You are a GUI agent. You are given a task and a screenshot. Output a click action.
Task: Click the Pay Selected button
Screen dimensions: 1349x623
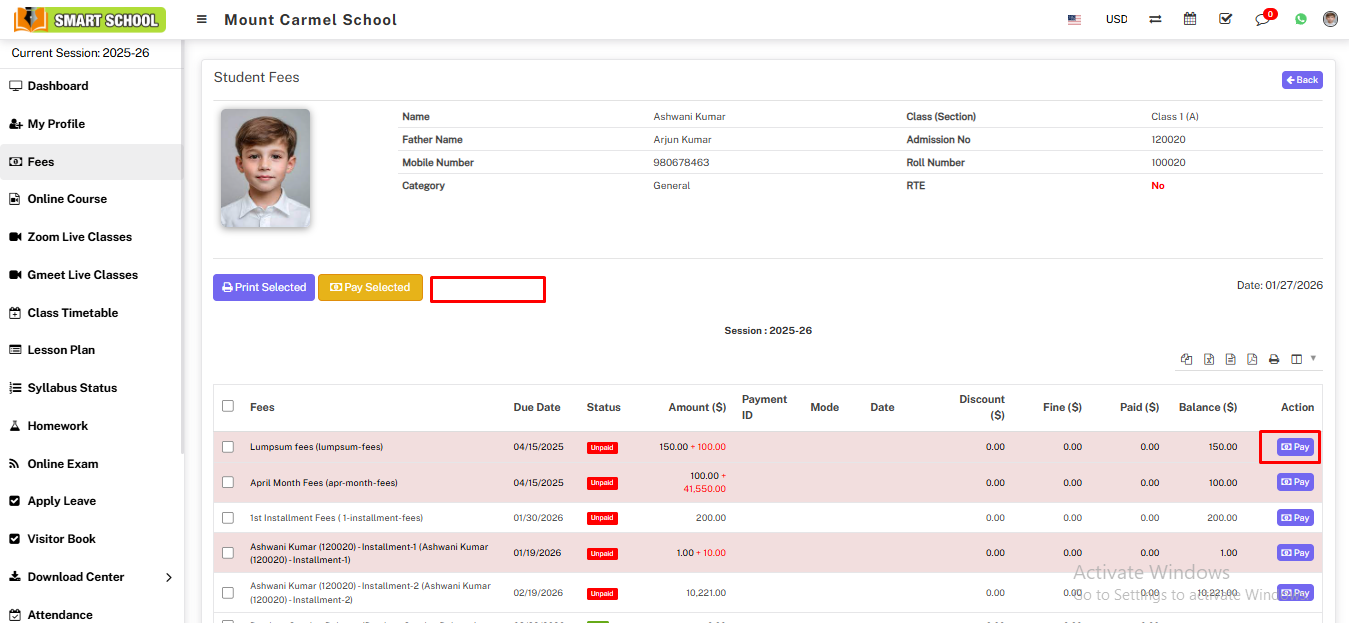pos(370,287)
